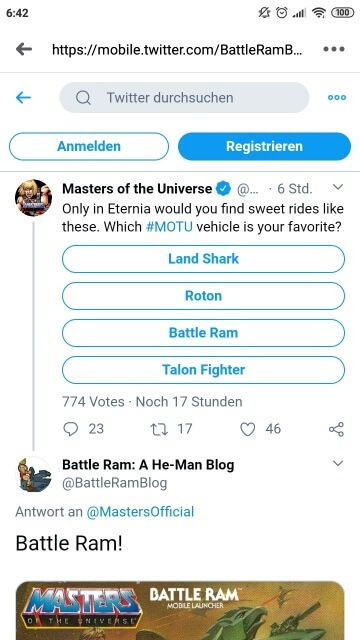Open Twitter more options circles icon
The image size is (360, 640).
337,98
